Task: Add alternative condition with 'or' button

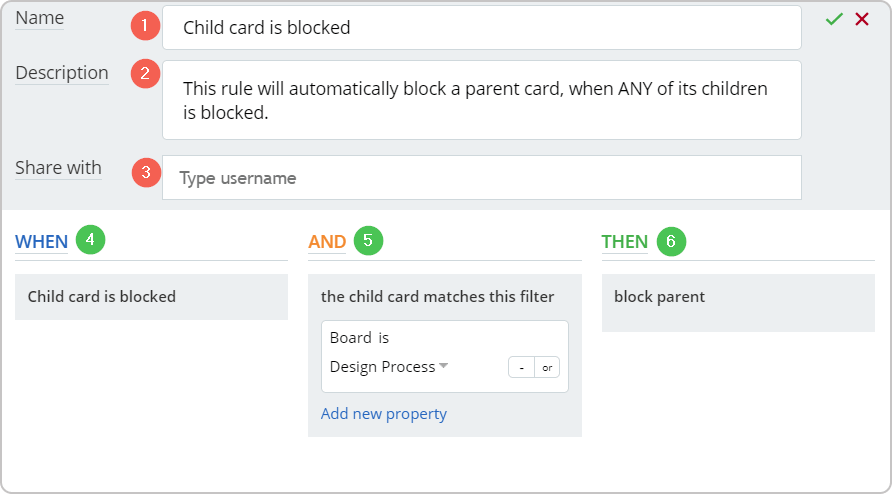Action: pyautogui.click(x=547, y=368)
